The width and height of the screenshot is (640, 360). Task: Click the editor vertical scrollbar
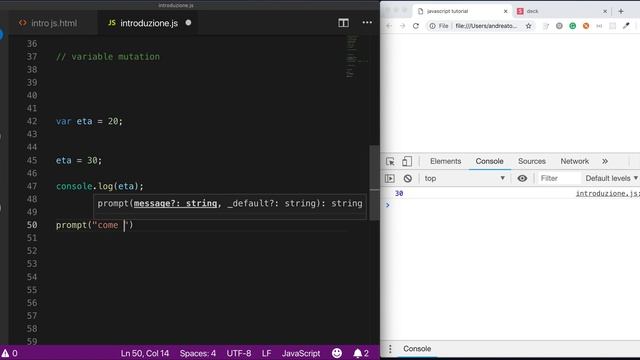374,183
